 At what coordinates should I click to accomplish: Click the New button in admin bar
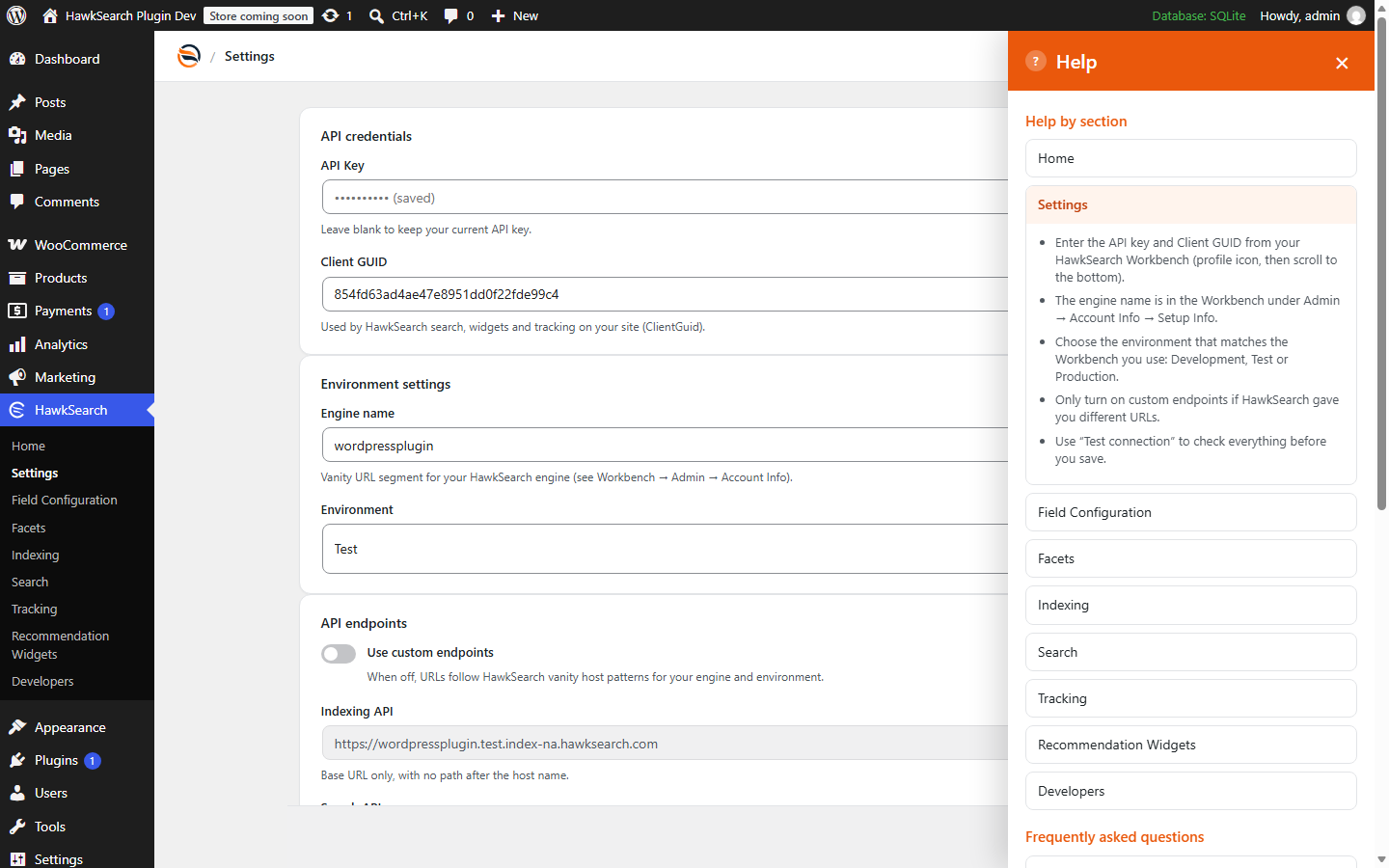pos(514,15)
